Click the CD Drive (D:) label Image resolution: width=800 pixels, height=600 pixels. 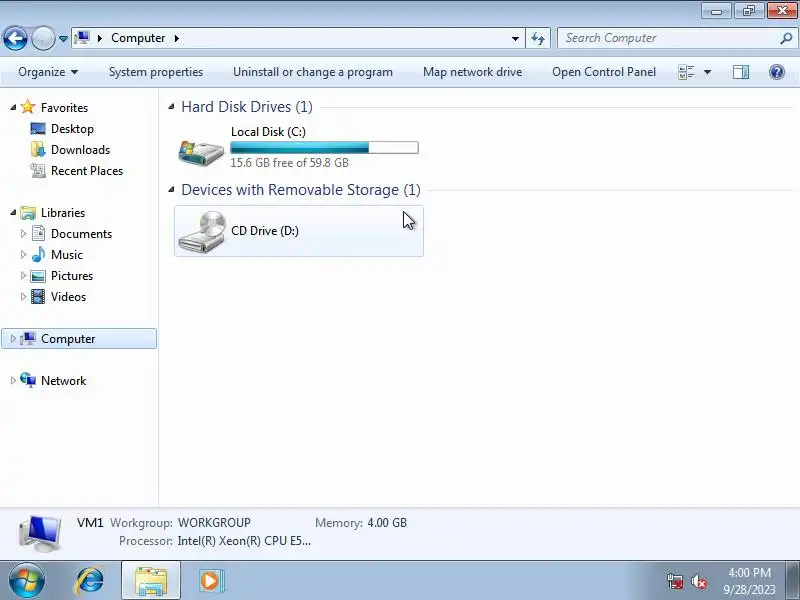[x=265, y=231]
